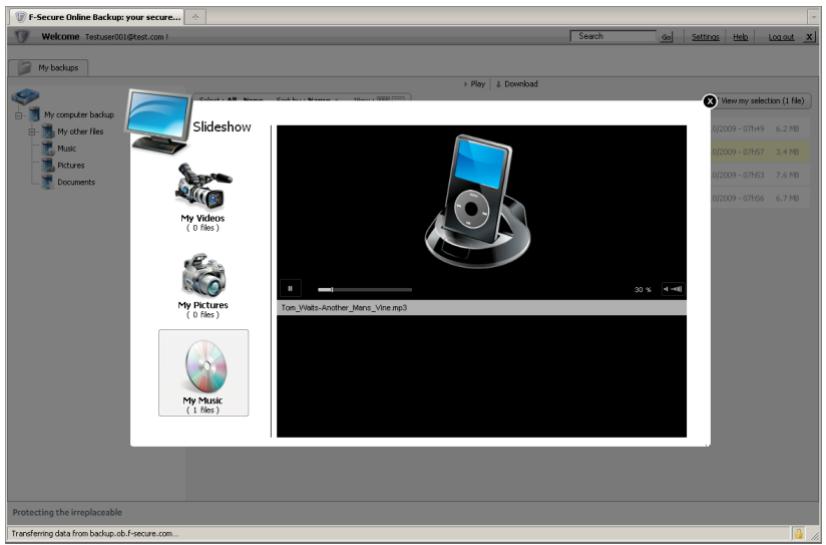Click the Testuser001@test.com username text
Screen dimensions: 826x545
(x=126, y=37)
